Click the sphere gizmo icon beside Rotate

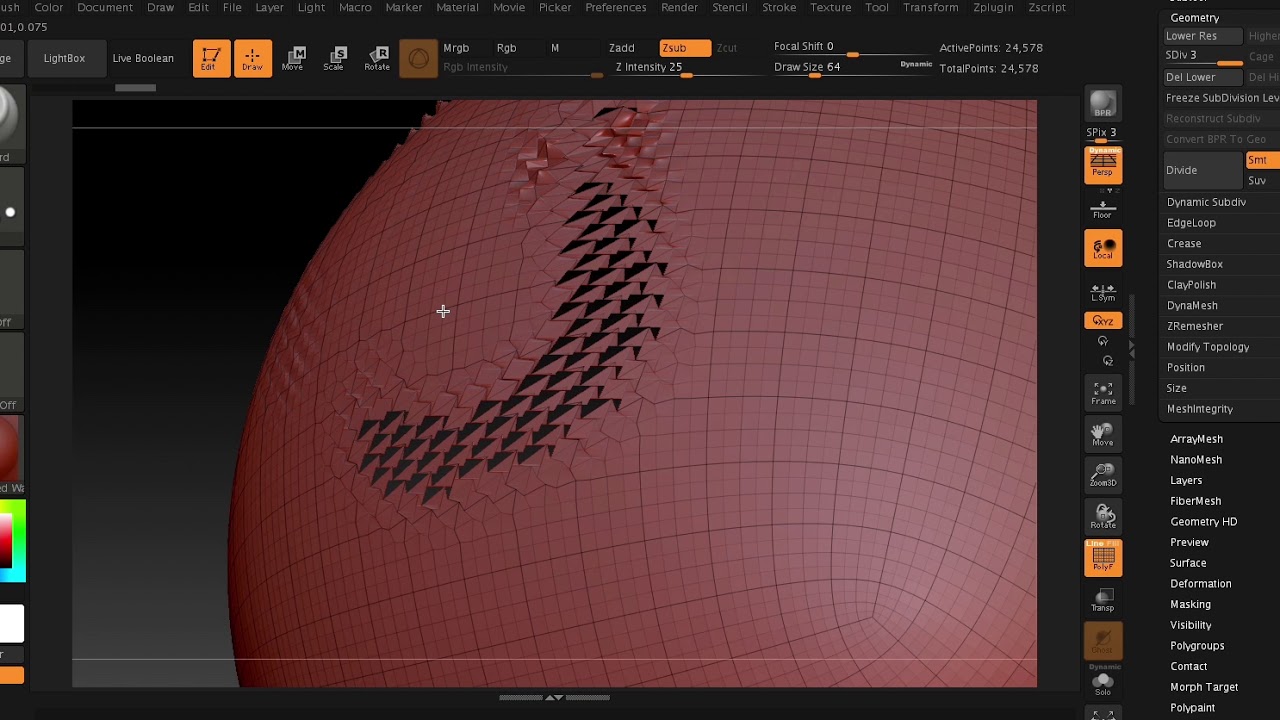point(418,59)
